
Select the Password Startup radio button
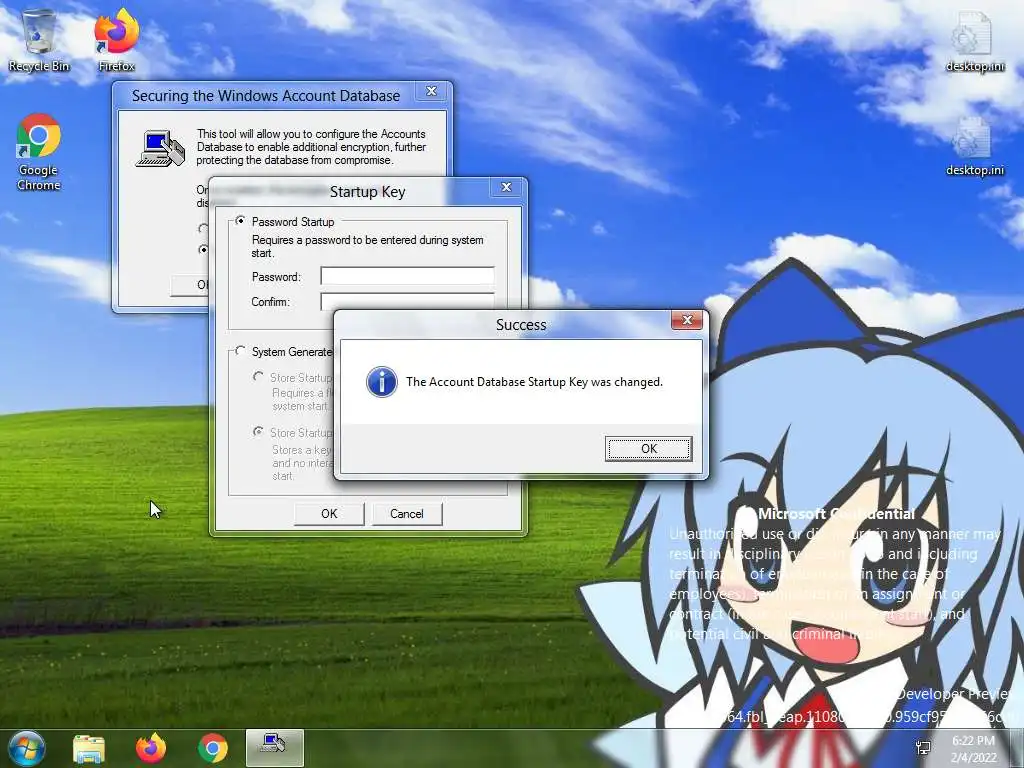click(240, 221)
